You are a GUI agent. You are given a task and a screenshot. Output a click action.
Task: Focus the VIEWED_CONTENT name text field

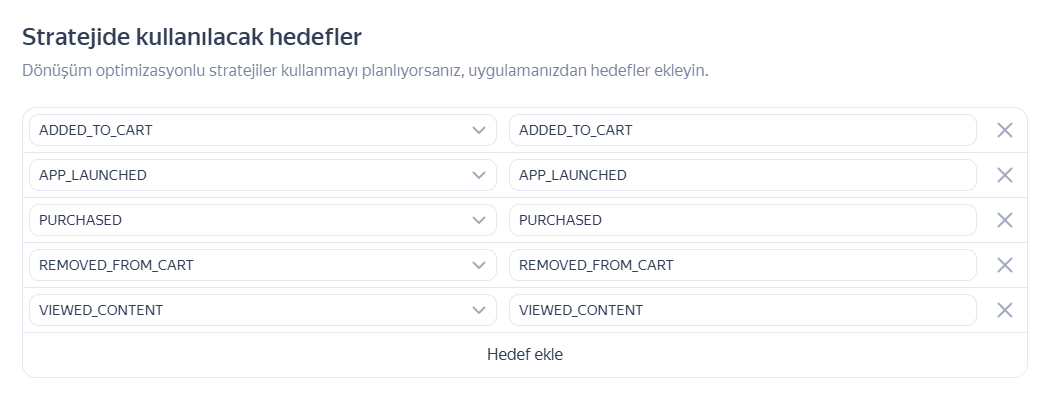pyautogui.click(x=742, y=310)
